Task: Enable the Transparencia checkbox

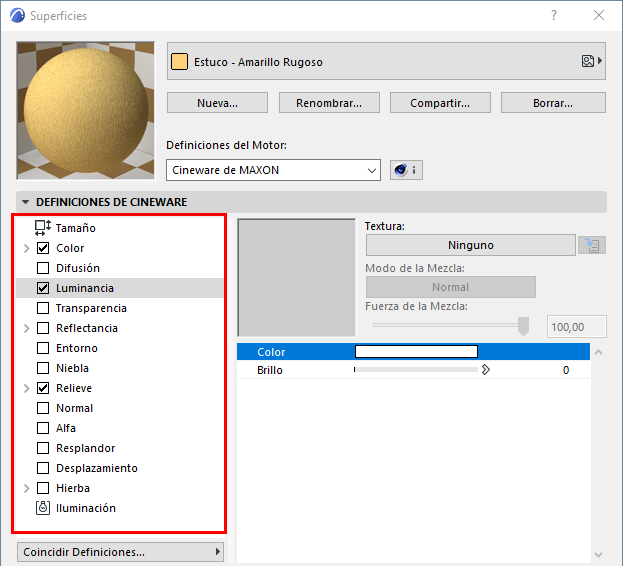Action: point(43,308)
